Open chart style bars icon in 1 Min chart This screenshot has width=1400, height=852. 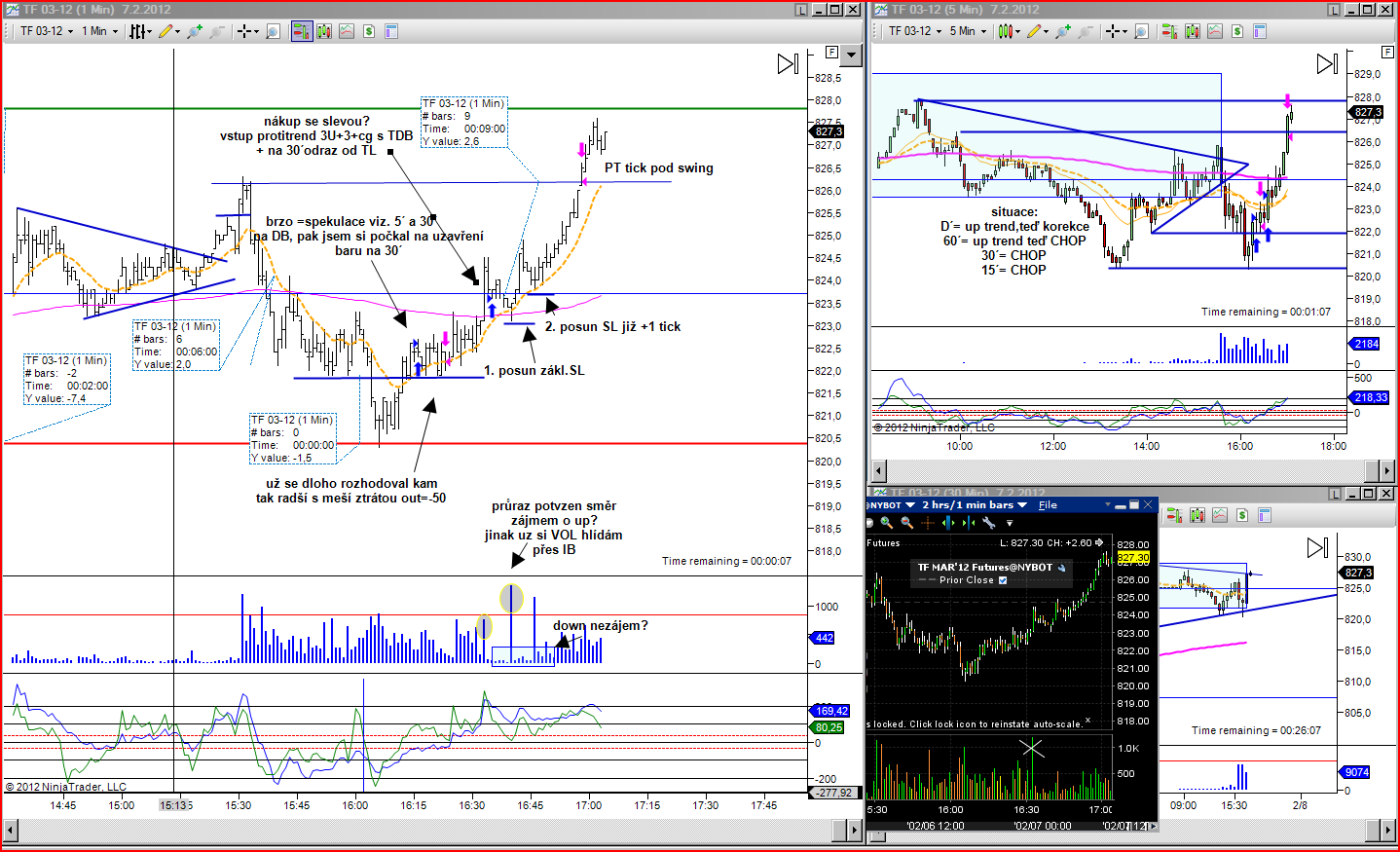click(x=137, y=31)
